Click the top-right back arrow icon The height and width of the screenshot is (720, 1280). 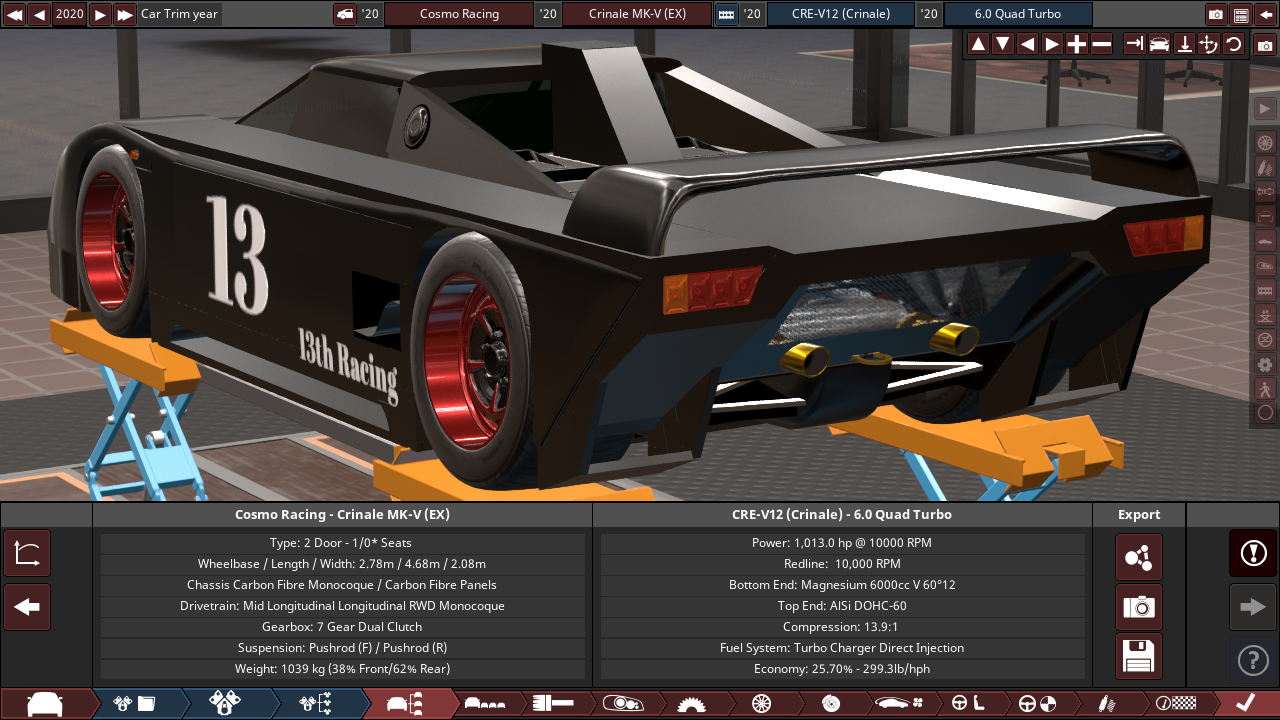(x=1266, y=14)
